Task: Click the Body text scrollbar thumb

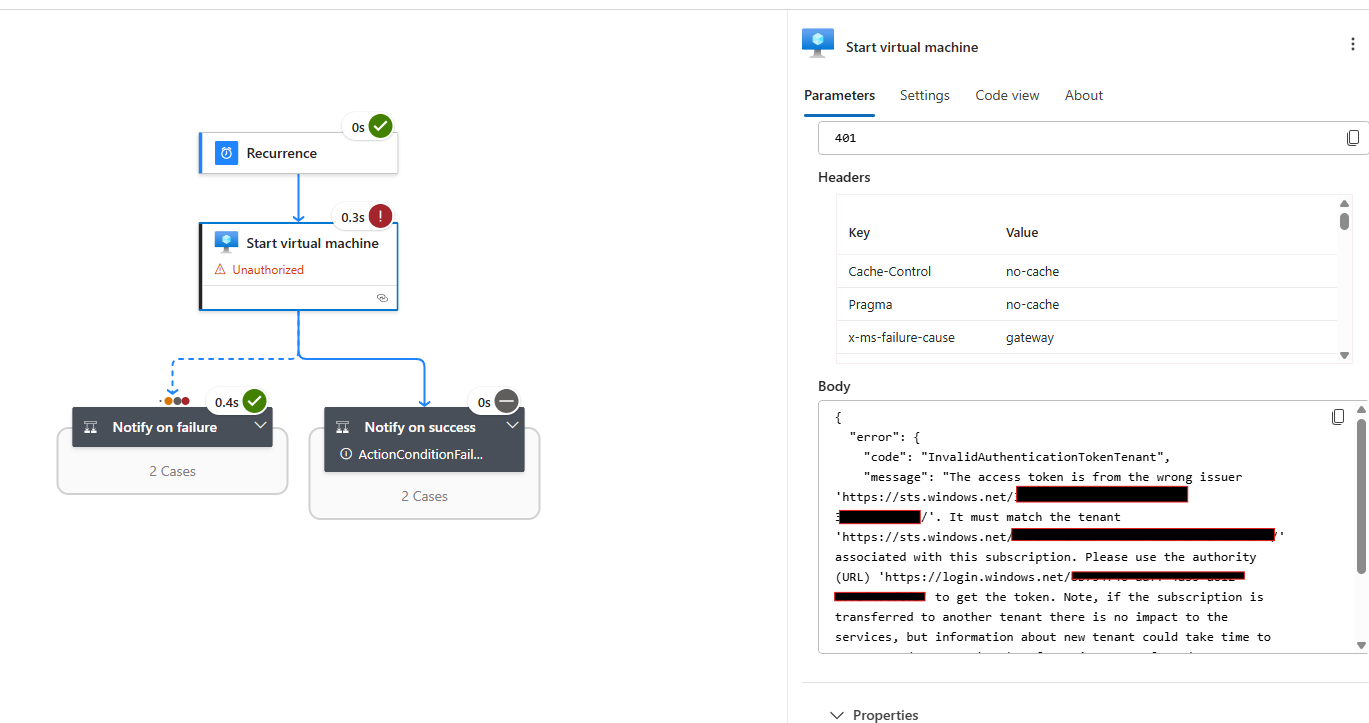Action: 1361,496
